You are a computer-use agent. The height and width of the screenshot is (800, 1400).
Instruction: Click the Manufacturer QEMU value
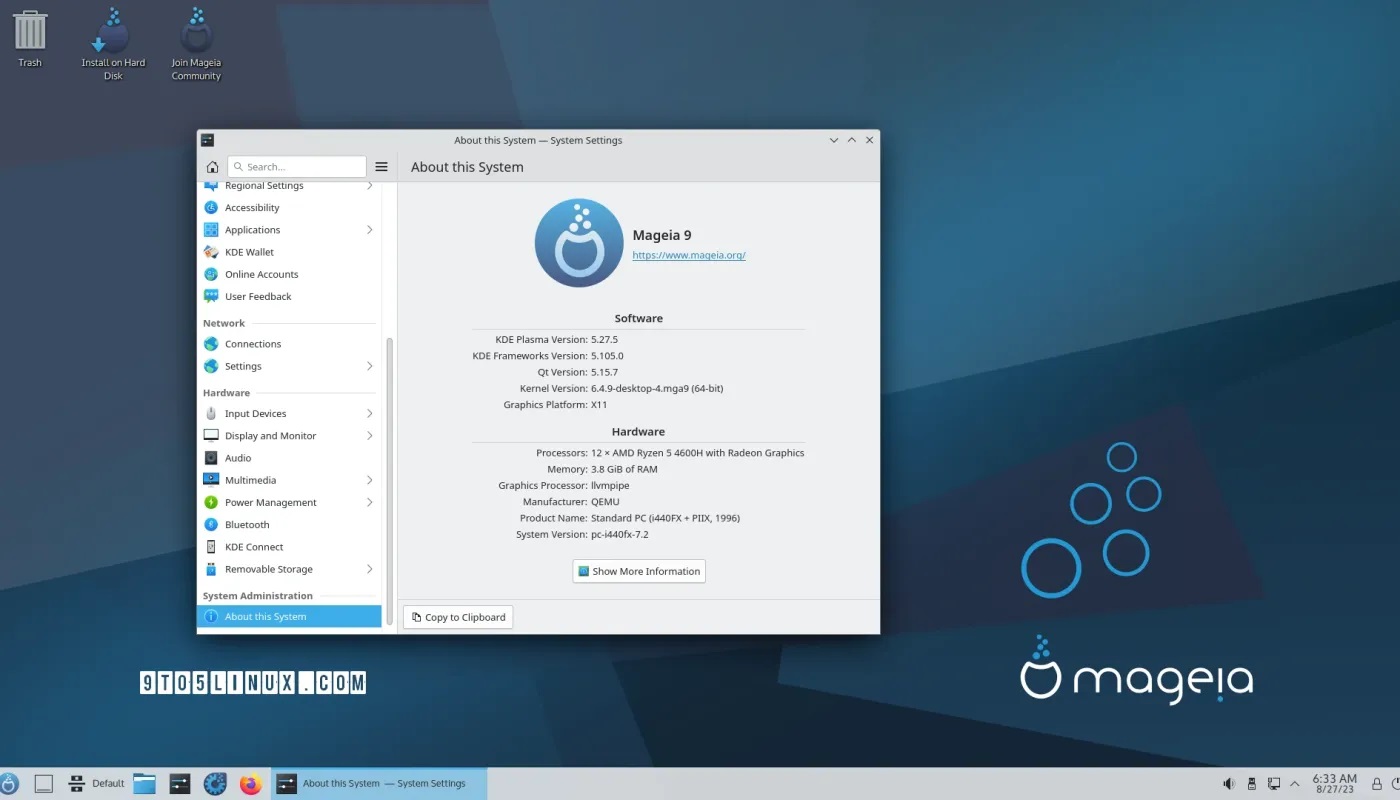pyautogui.click(x=606, y=502)
